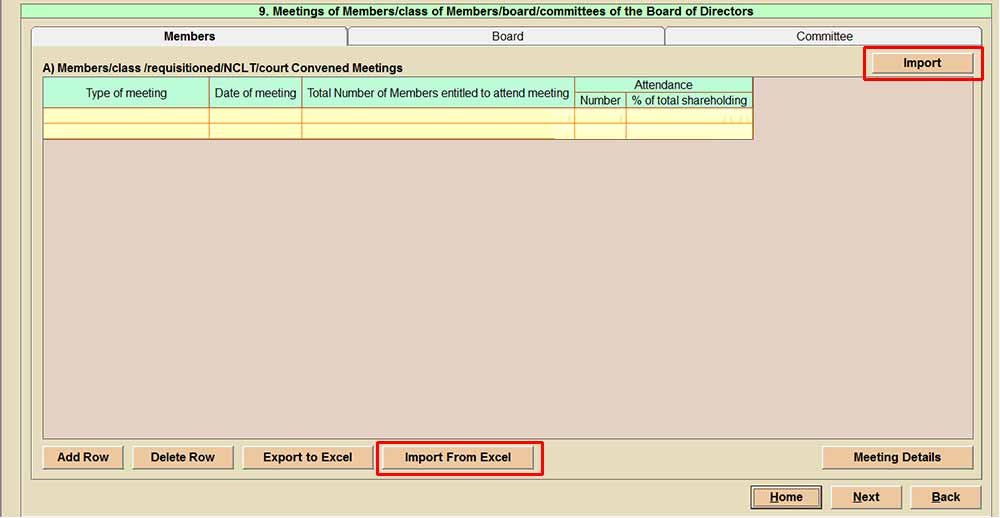Click Import From Excel button
Image resolution: width=1000 pixels, height=518 pixels.
click(x=458, y=457)
